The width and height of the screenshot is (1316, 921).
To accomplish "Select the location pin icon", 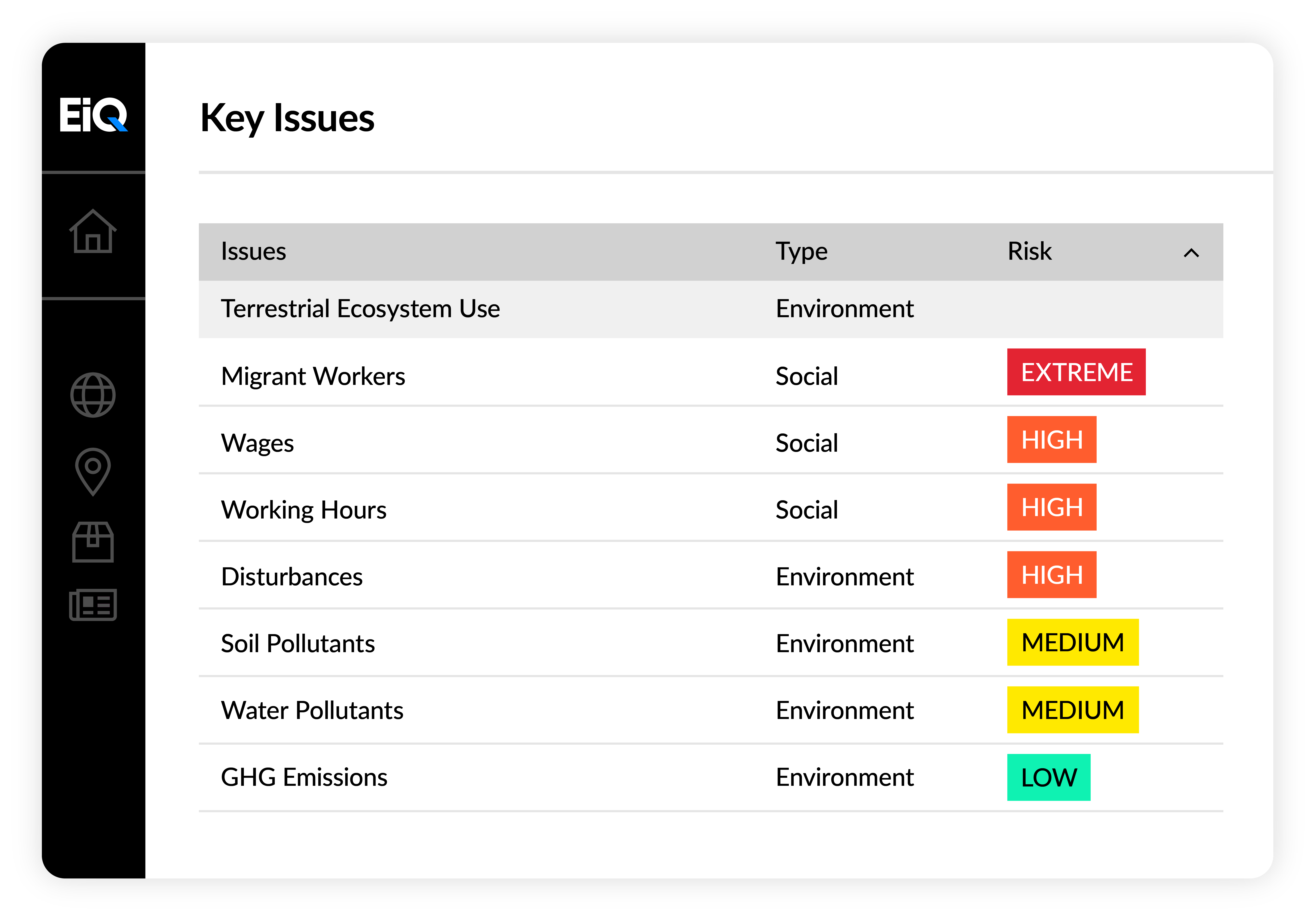I will (93, 472).
